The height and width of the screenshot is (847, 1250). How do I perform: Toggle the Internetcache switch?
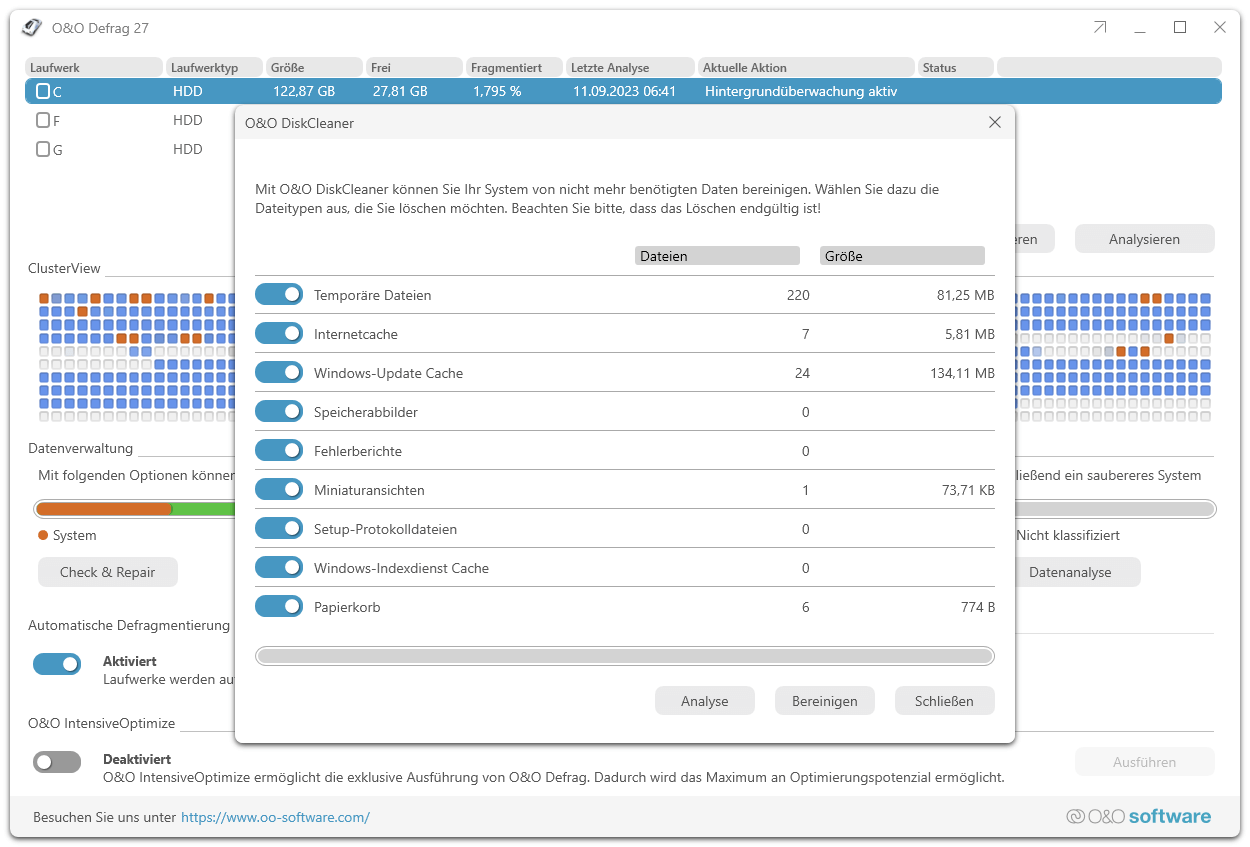(x=279, y=333)
